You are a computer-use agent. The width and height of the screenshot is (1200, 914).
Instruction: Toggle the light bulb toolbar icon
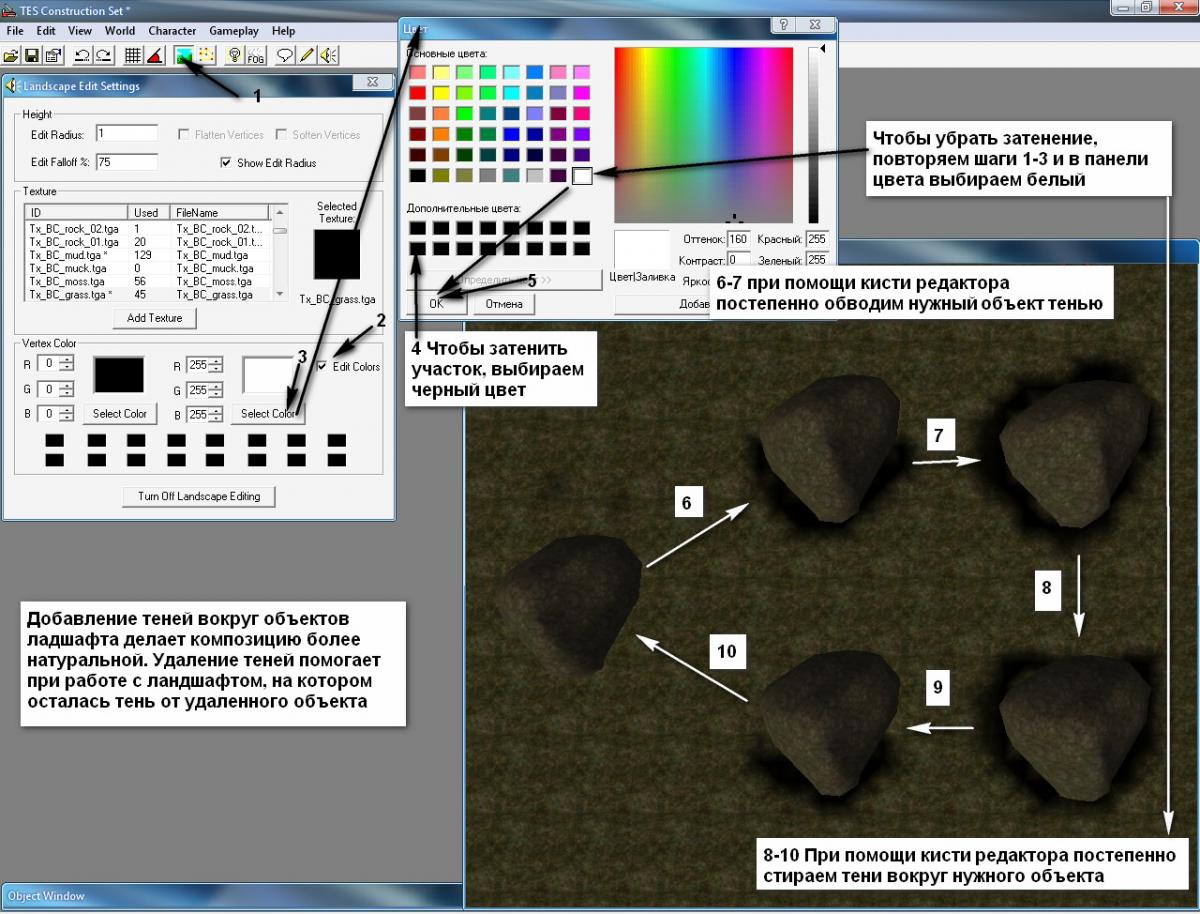click(x=234, y=56)
